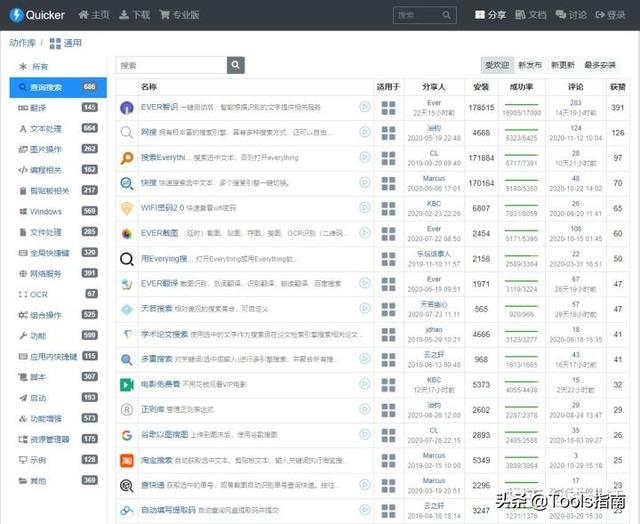Open the 网搜 action link

(x=149, y=132)
